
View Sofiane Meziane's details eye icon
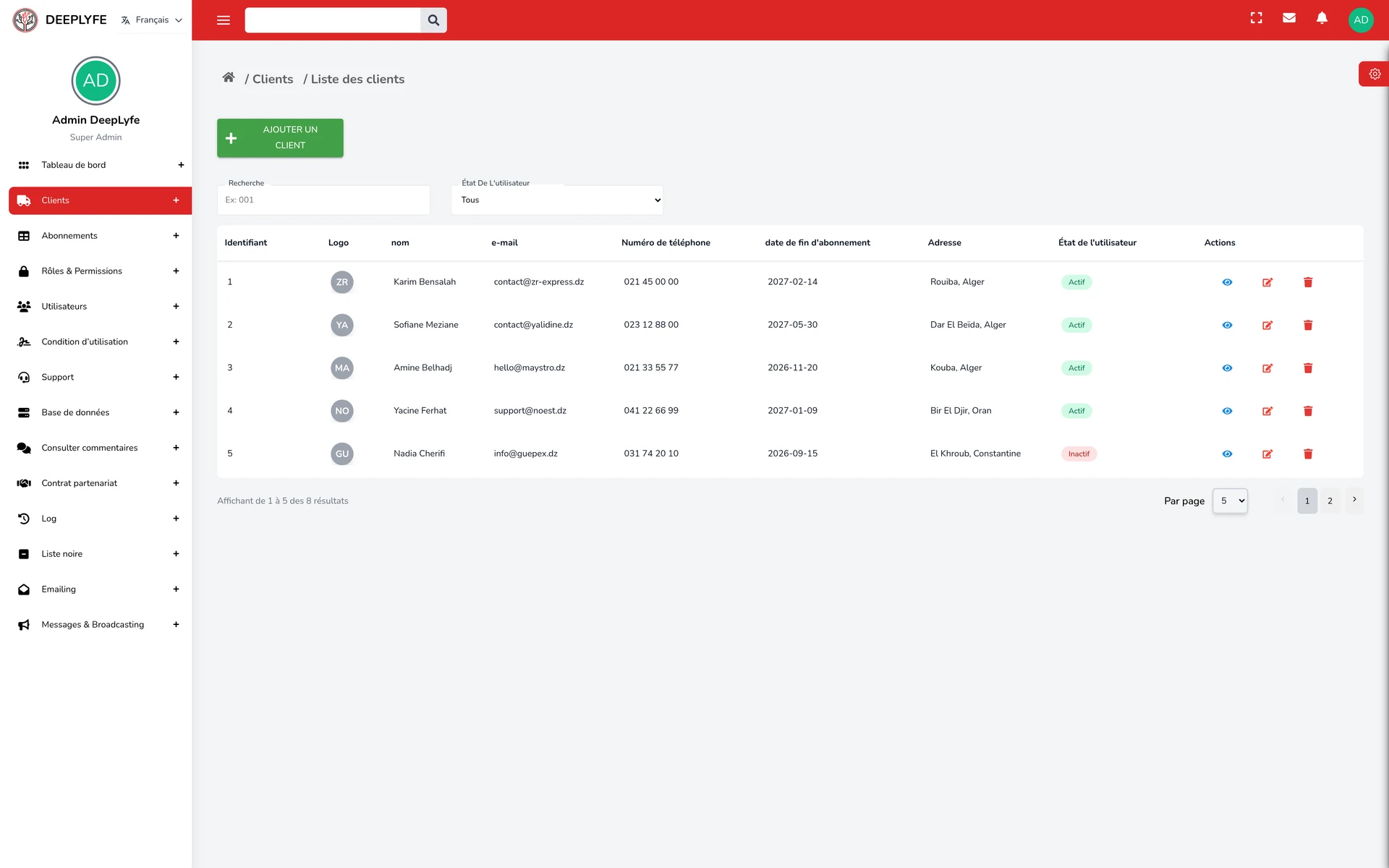[x=1227, y=325]
